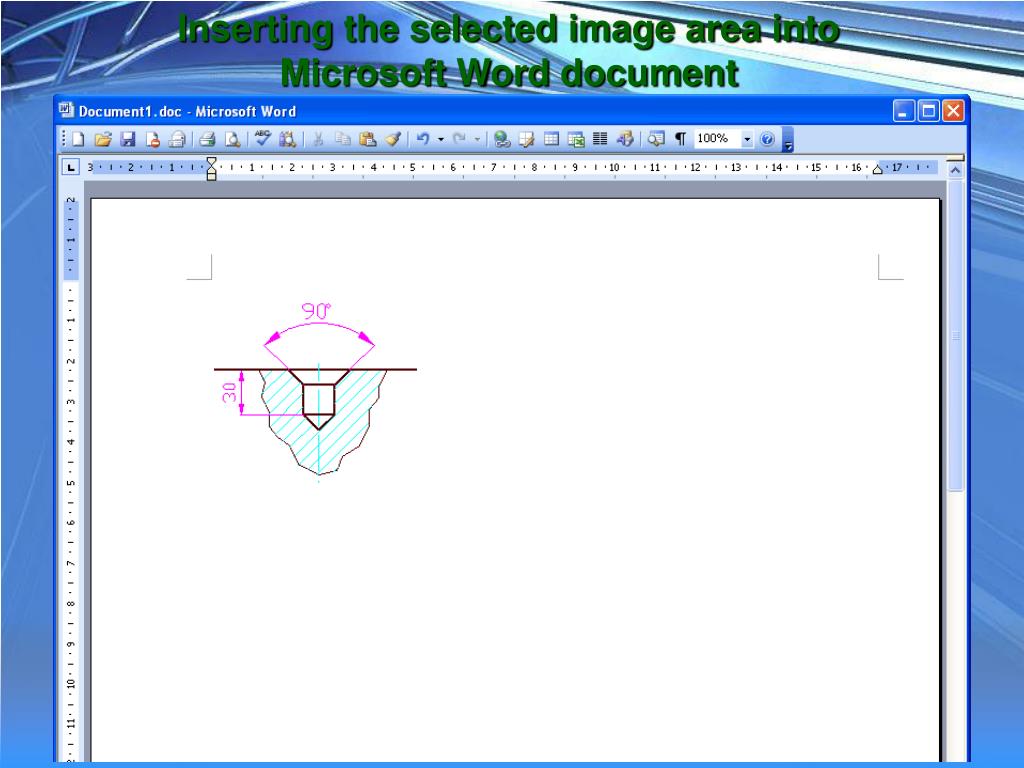Open Print Preview
Screen dimensions: 1024x768
[232, 139]
